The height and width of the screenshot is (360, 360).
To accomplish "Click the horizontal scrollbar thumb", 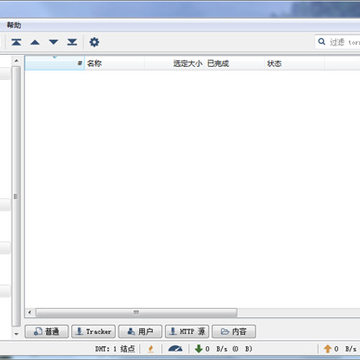I will pyautogui.click(x=136, y=312).
